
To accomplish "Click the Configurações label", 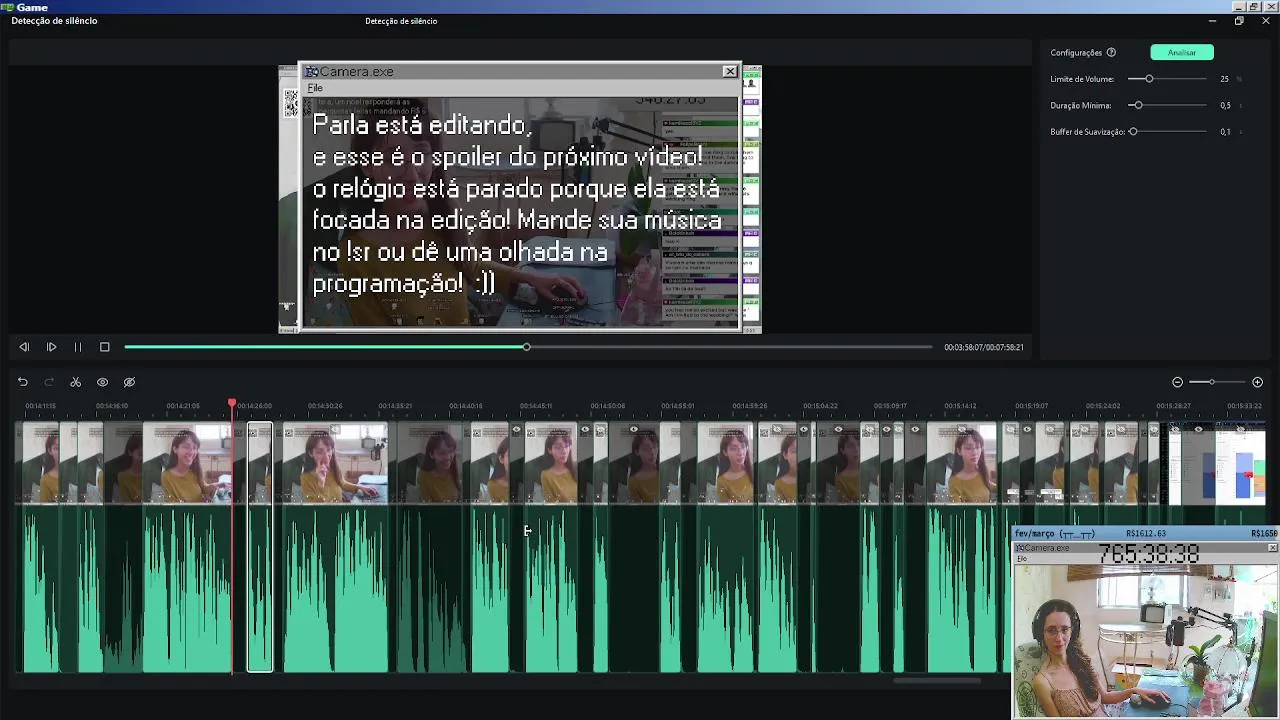I will [x=1076, y=52].
